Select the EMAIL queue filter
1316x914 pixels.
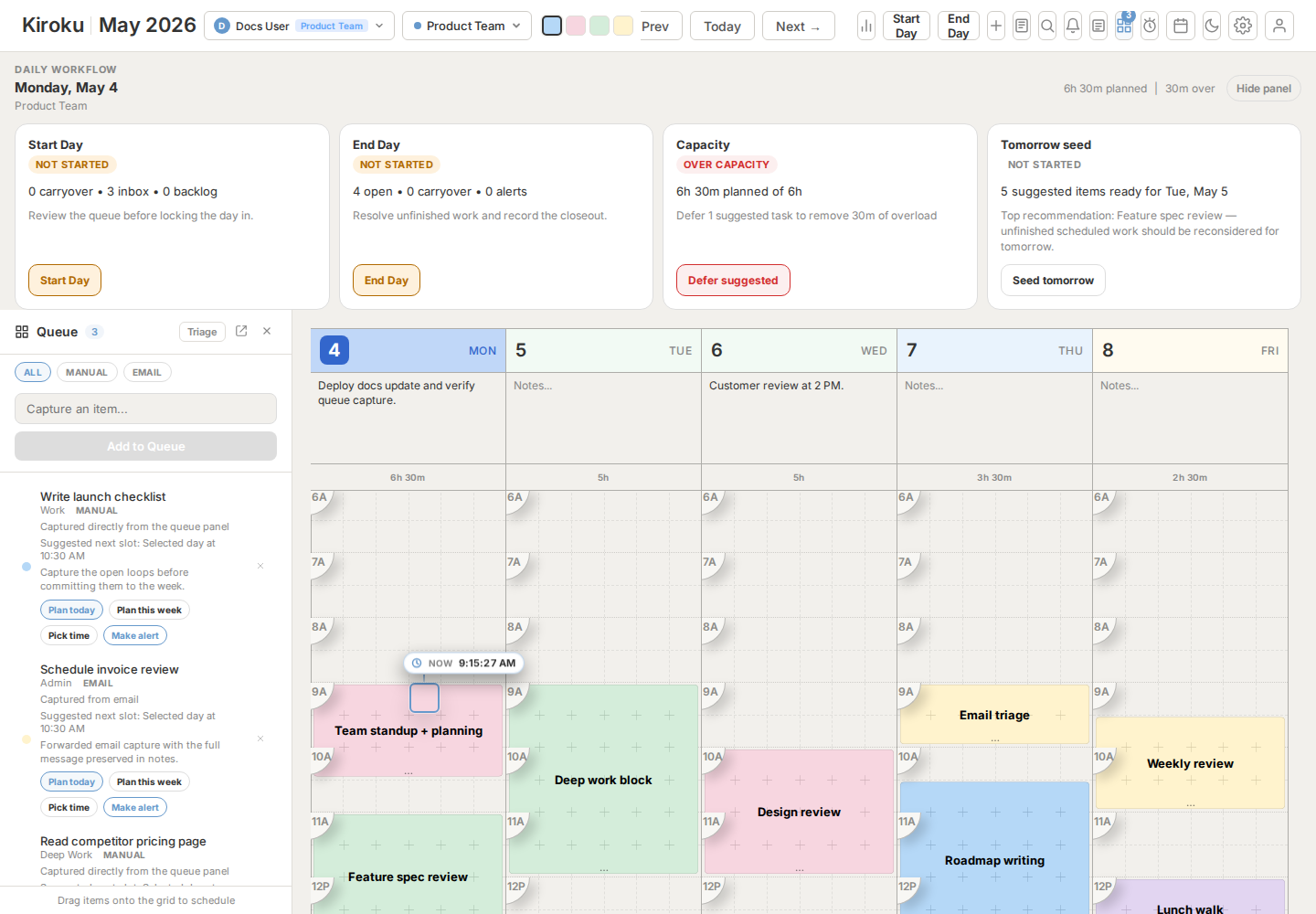click(147, 372)
